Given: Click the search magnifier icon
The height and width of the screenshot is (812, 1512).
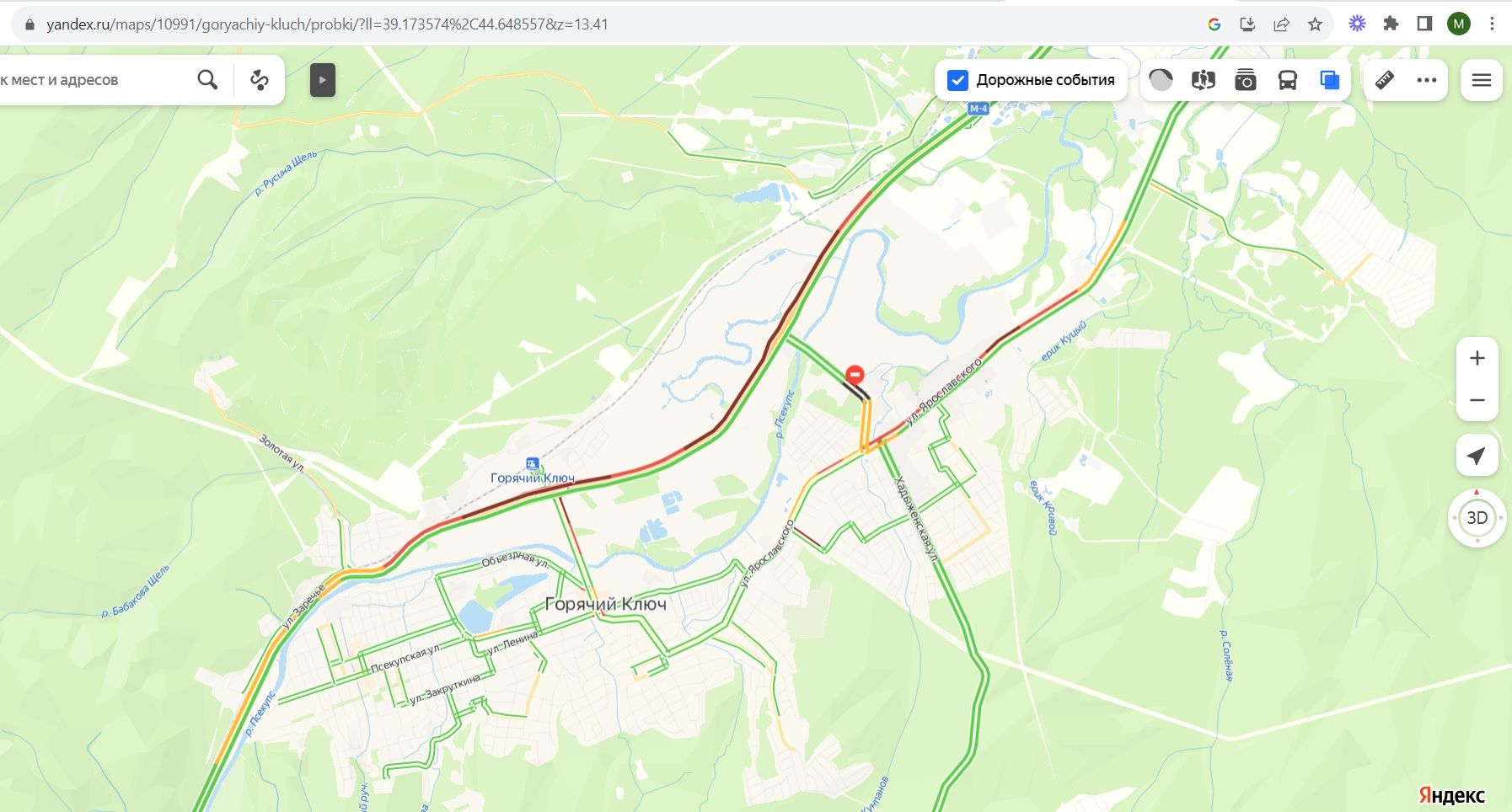Looking at the screenshot, I should click(x=207, y=80).
